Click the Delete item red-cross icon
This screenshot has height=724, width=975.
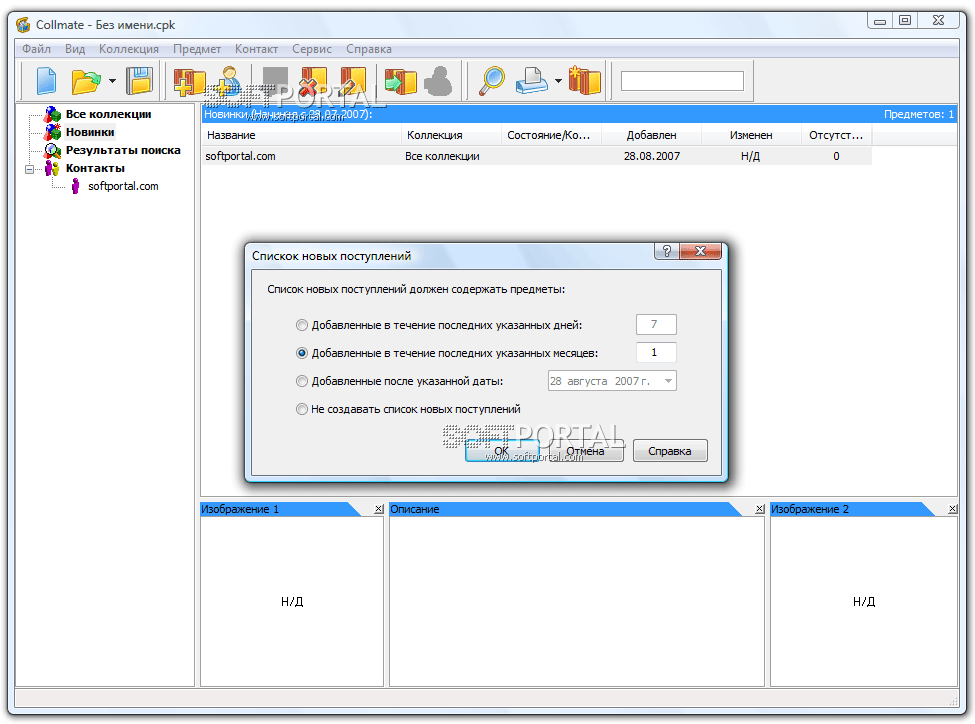[314, 81]
